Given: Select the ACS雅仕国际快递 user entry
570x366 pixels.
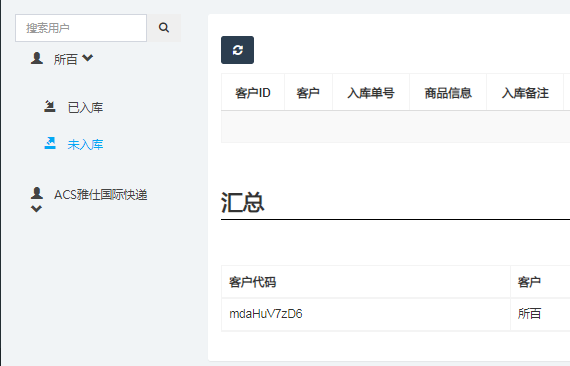Looking at the screenshot, I should click(x=101, y=195).
